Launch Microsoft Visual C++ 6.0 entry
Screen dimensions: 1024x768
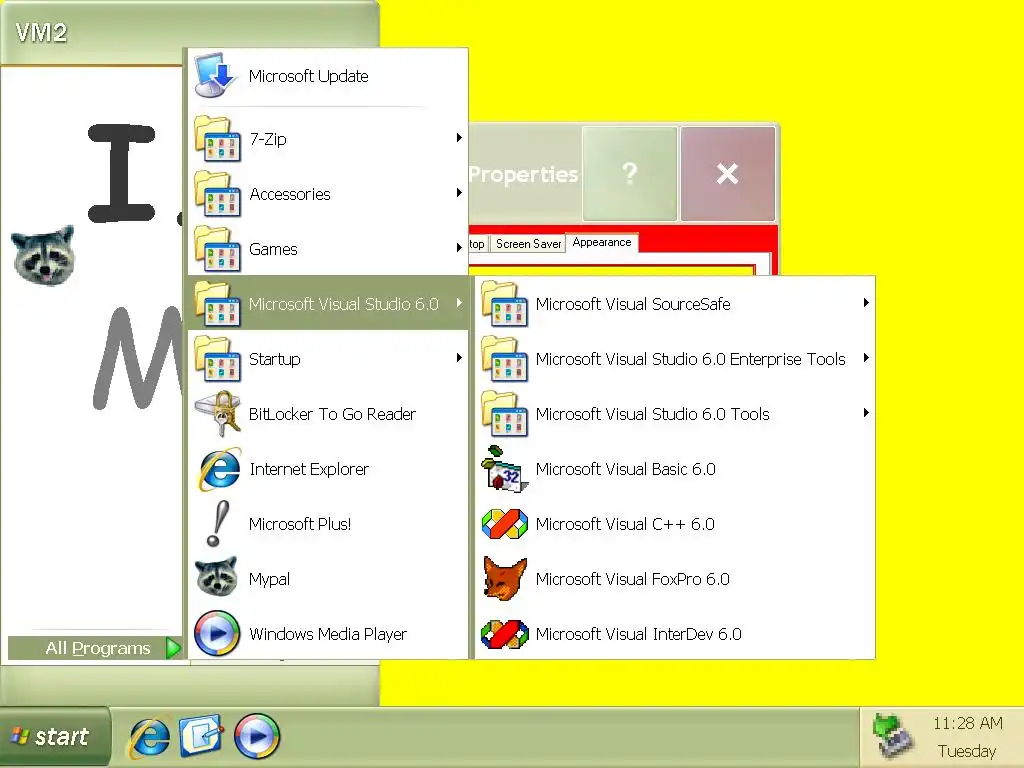675,524
